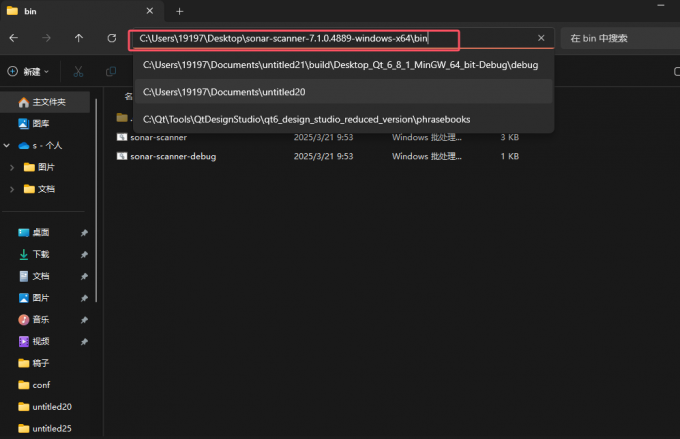
Task: Click the copy icon in toolbar
Action: pyautogui.click(x=111, y=72)
